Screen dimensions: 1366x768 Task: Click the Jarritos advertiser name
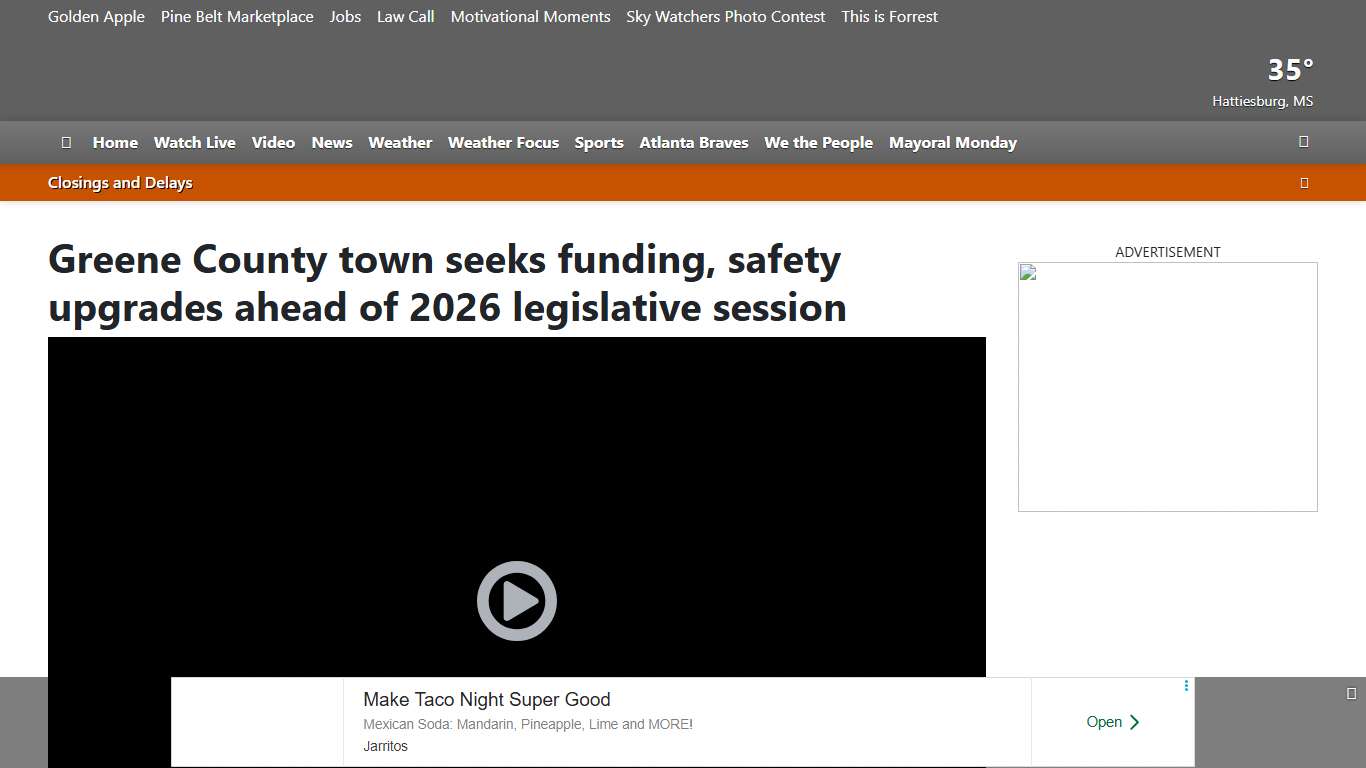tap(385, 746)
